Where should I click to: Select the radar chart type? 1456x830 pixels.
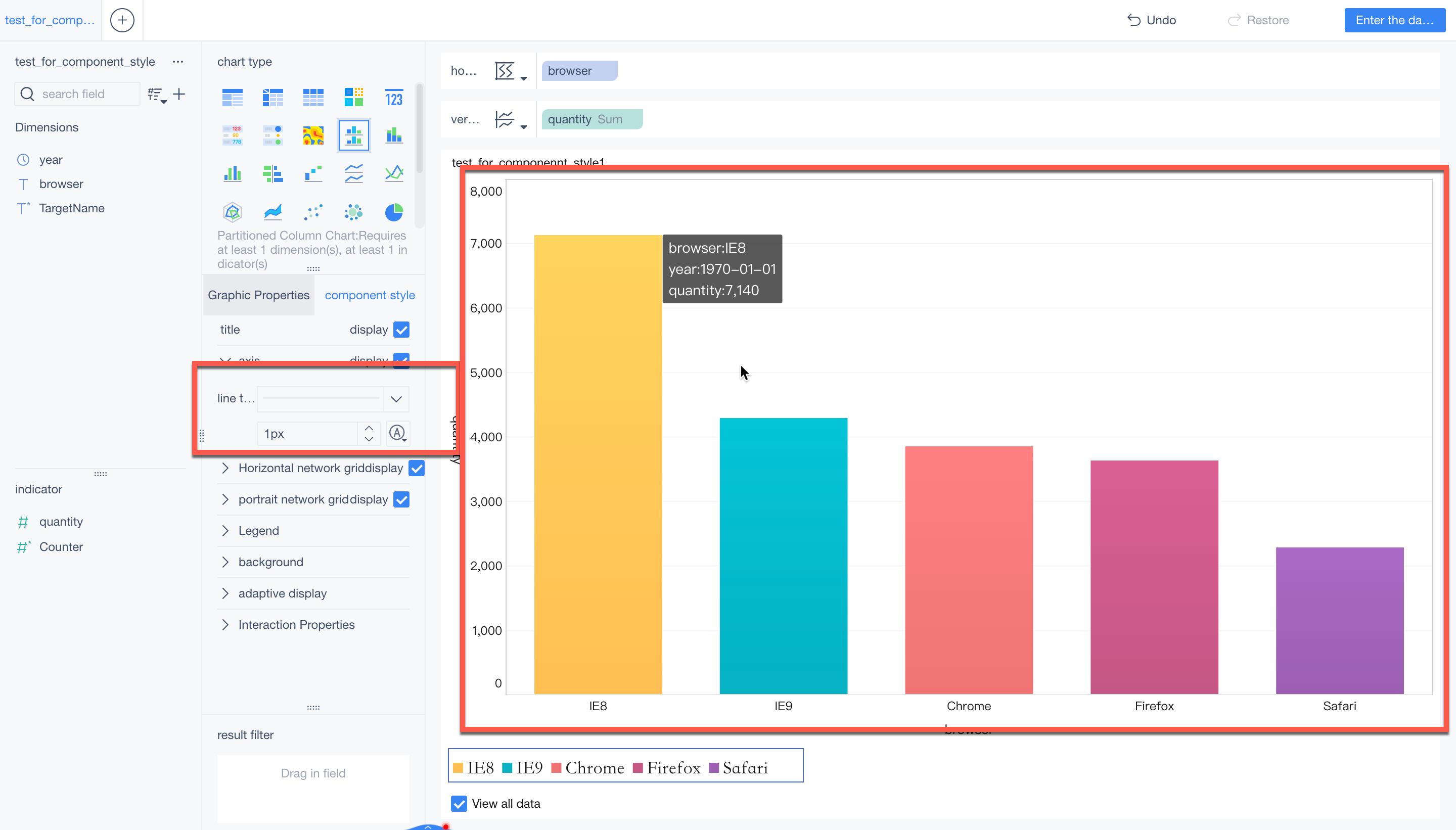click(232, 212)
